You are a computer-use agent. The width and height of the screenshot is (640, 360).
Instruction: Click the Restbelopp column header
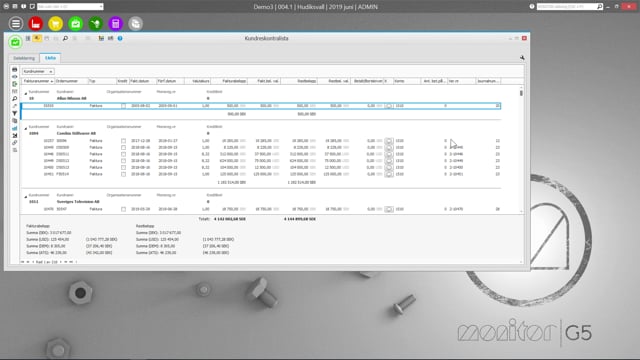point(299,81)
